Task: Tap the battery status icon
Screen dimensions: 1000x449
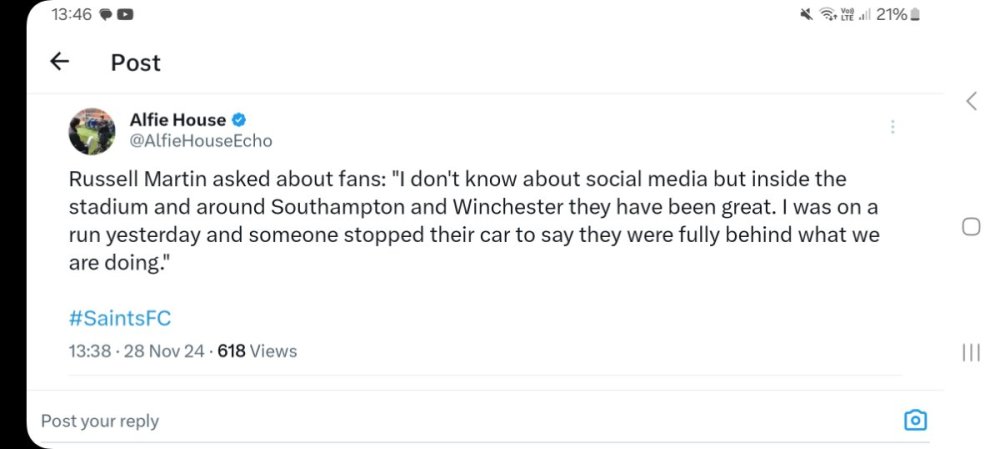Action: pyautogui.click(x=915, y=15)
